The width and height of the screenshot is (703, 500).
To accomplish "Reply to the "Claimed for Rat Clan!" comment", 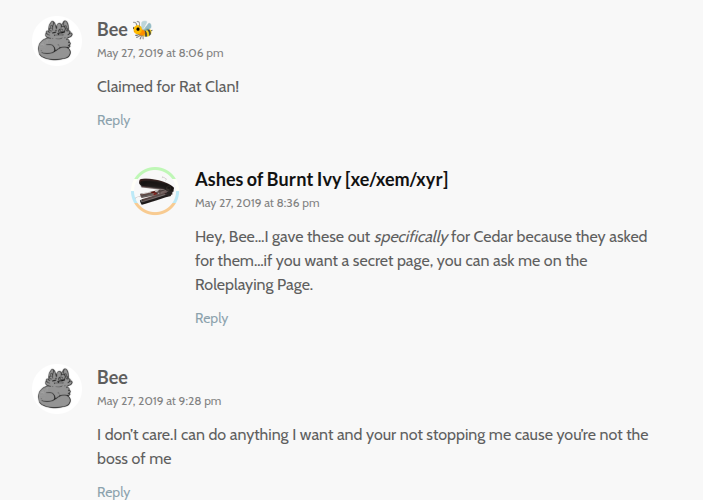I will tap(113, 120).
